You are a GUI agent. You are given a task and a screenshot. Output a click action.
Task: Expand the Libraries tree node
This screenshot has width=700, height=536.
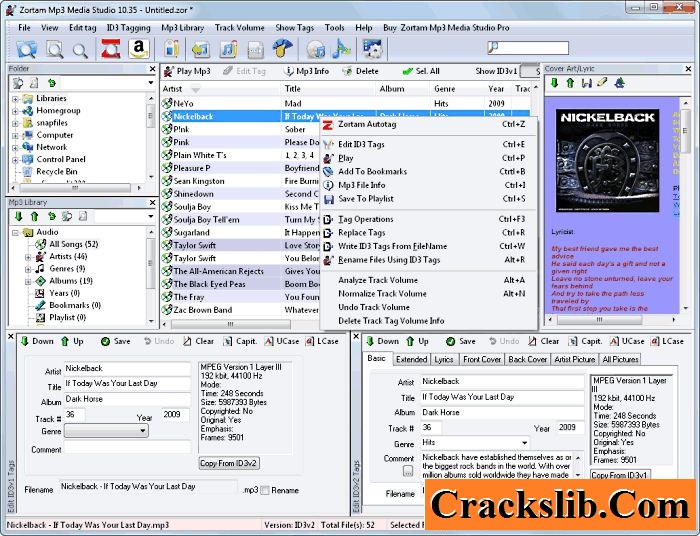tap(15, 99)
